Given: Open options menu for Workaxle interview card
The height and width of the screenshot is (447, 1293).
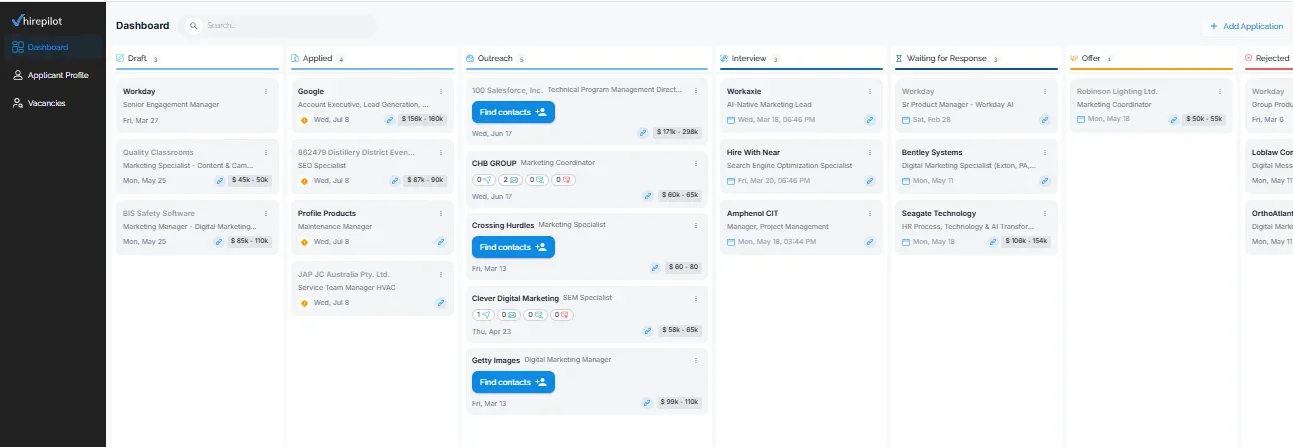Looking at the screenshot, I should tap(871, 91).
